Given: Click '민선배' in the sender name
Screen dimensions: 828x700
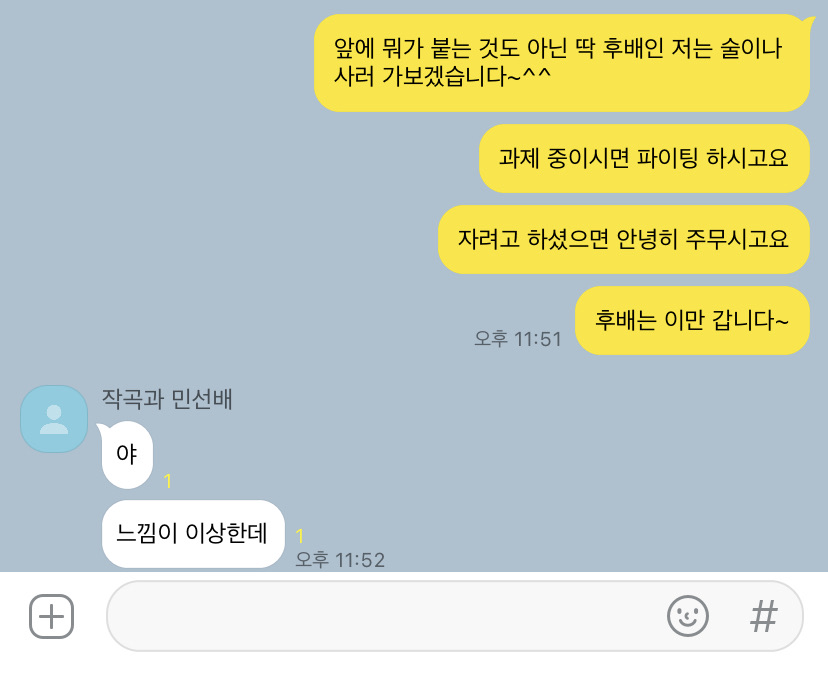Looking at the screenshot, I should click(x=202, y=399).
